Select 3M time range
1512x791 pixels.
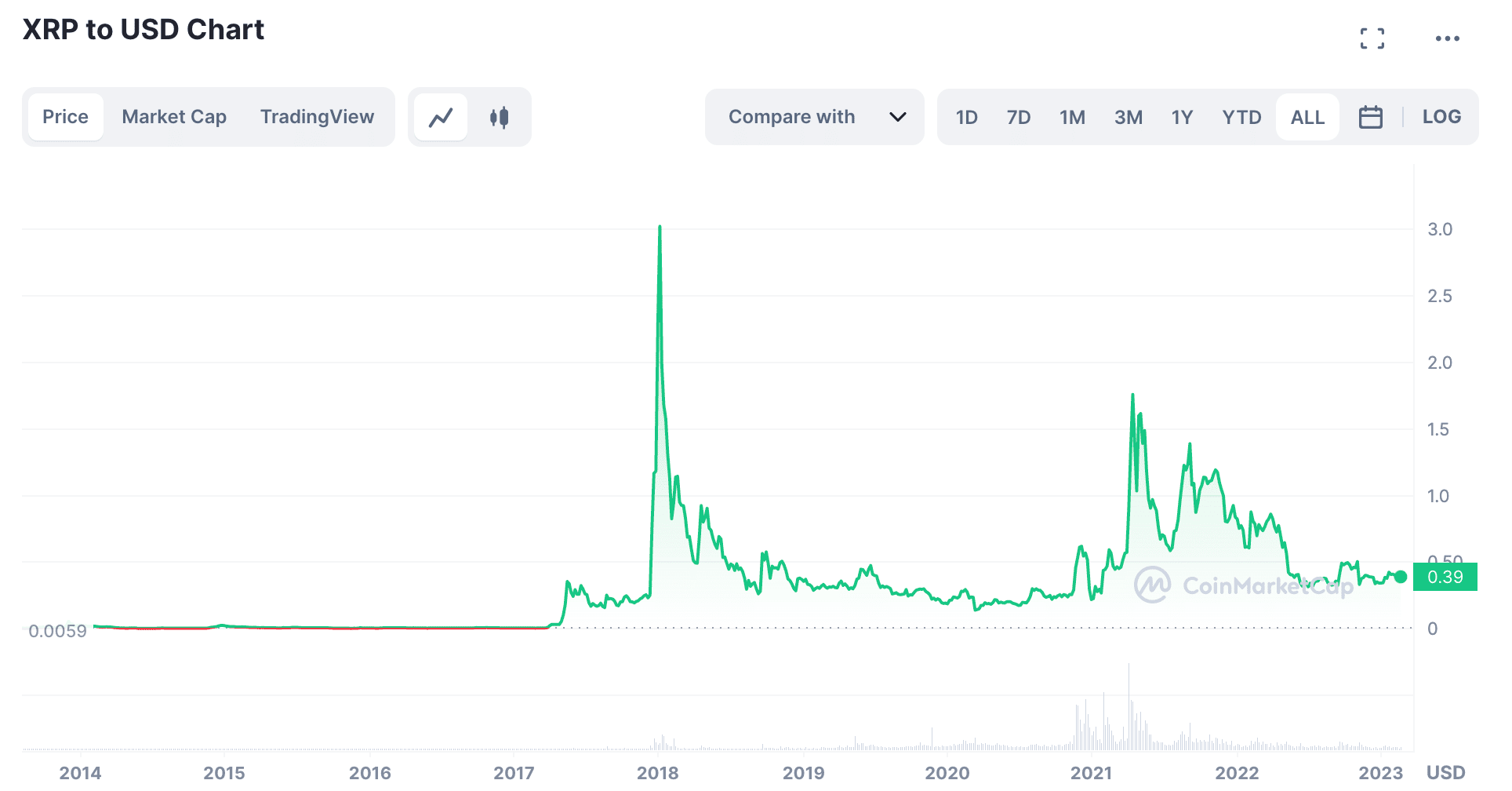click(1128, 117)
